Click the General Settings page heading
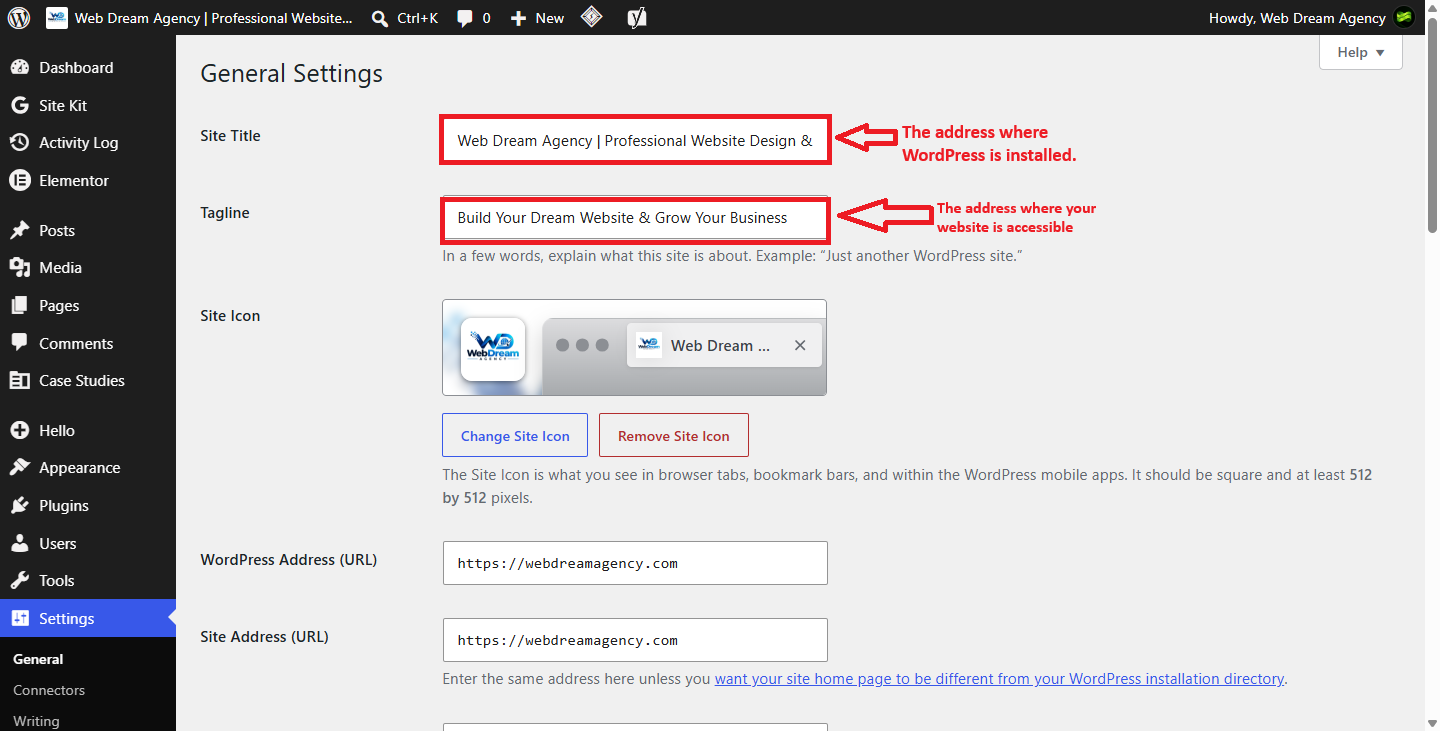This screenshot has width=1440, height=731. 292,74
